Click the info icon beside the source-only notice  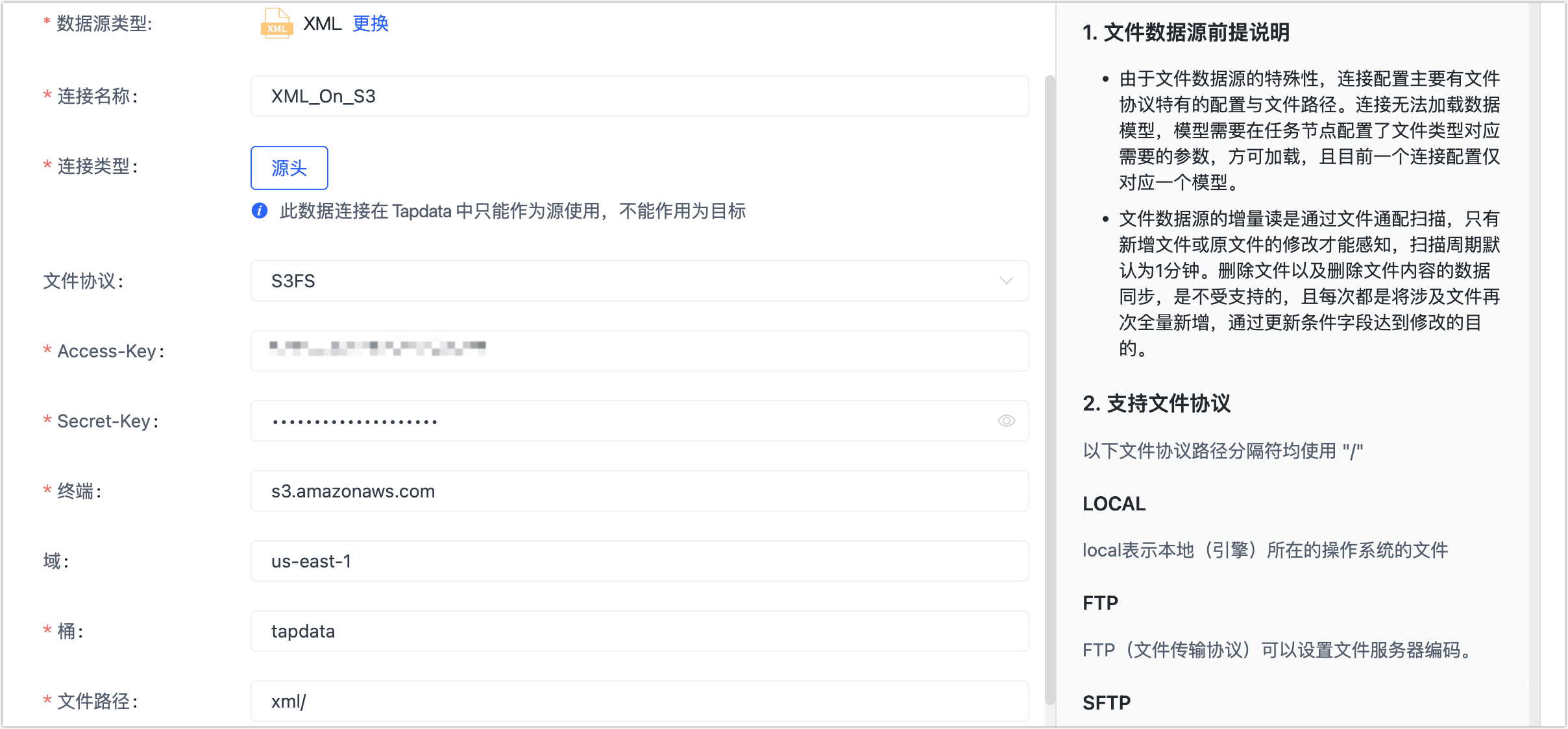coord(259,211)
